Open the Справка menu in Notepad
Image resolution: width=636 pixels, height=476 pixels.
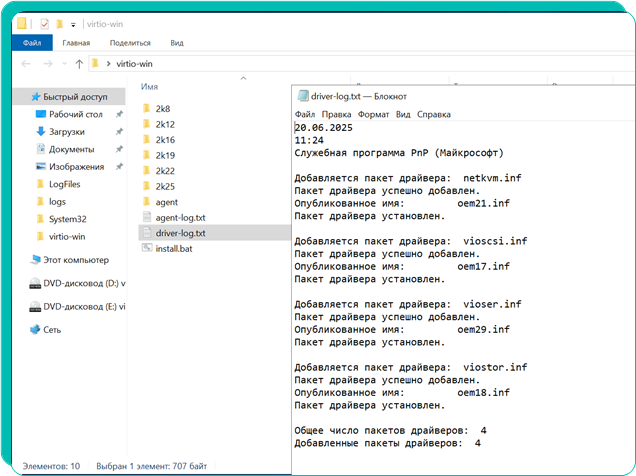(434, 115)
